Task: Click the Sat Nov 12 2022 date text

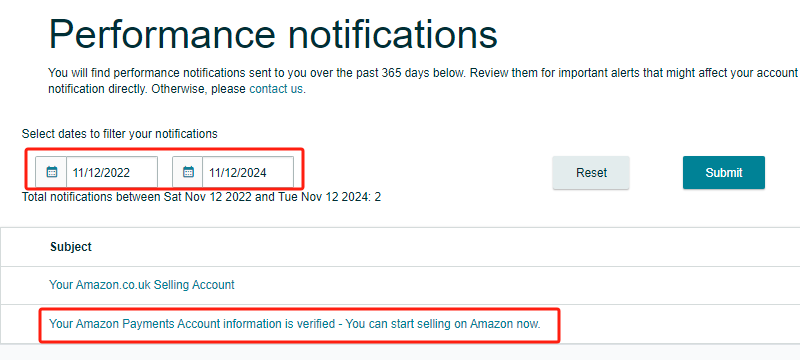Action: click(x=208, y=197)
